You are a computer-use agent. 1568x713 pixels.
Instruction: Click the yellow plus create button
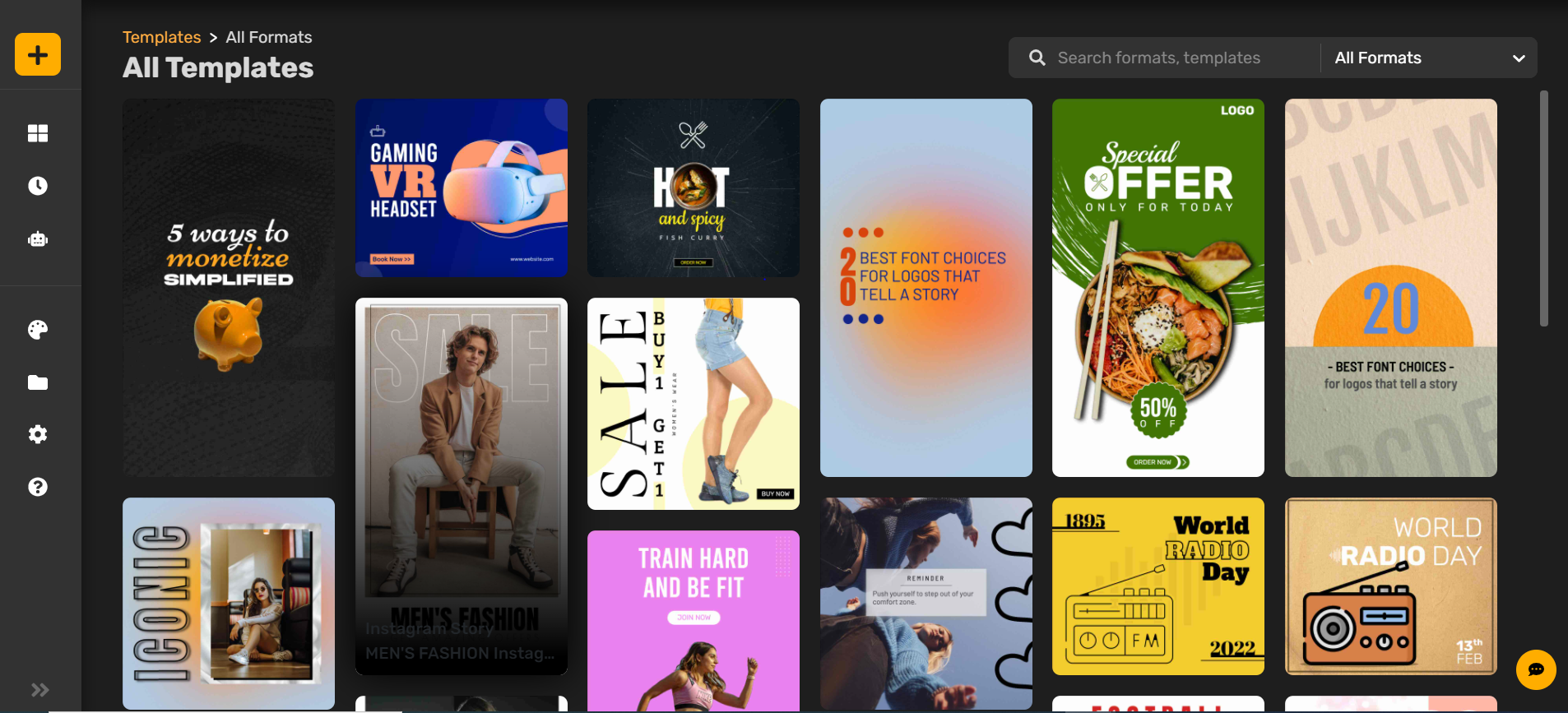coord(38,54)
